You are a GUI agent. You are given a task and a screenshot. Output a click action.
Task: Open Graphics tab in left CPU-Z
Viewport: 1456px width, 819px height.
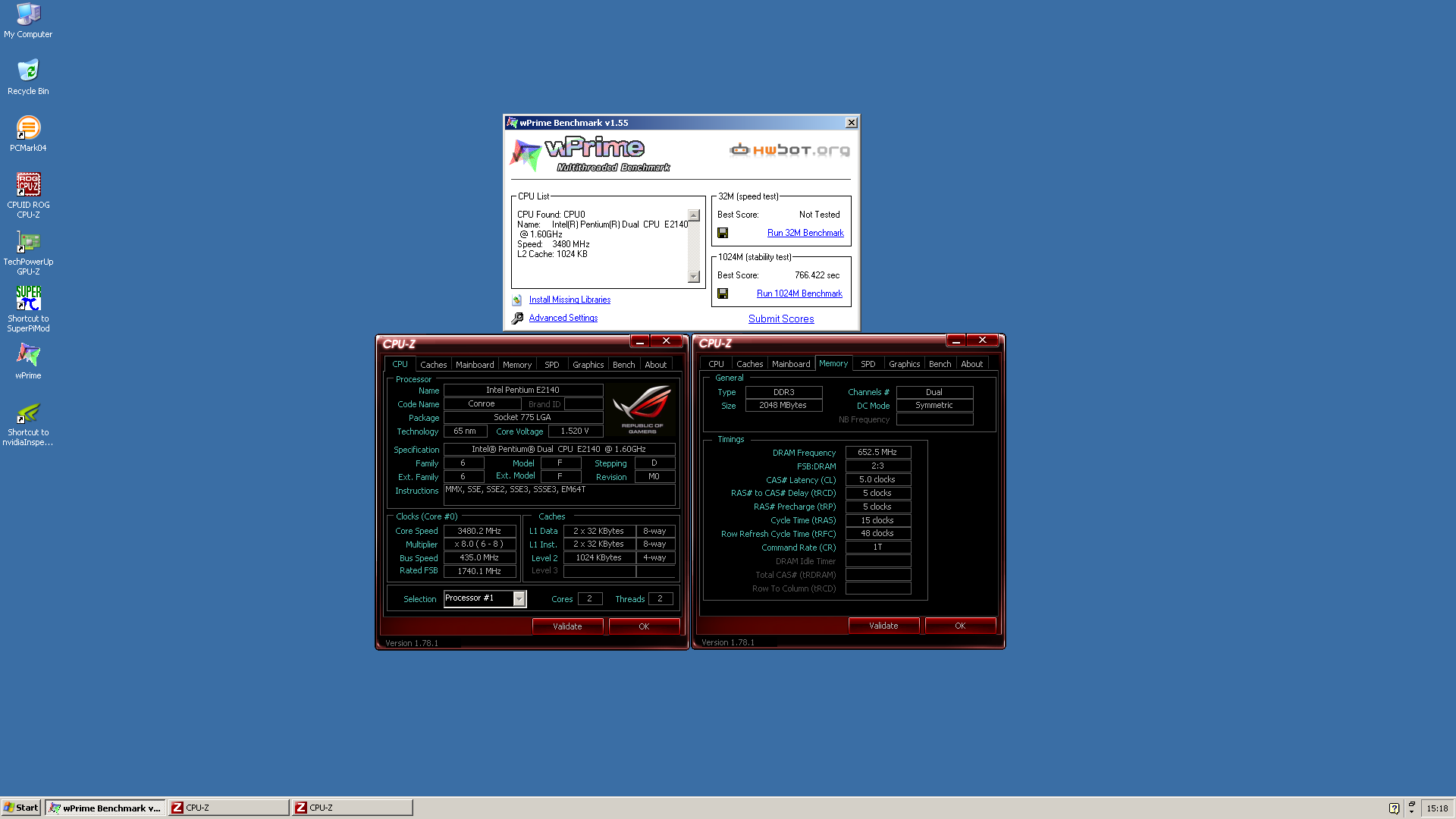pyautogui.click(x=588, y=365)
